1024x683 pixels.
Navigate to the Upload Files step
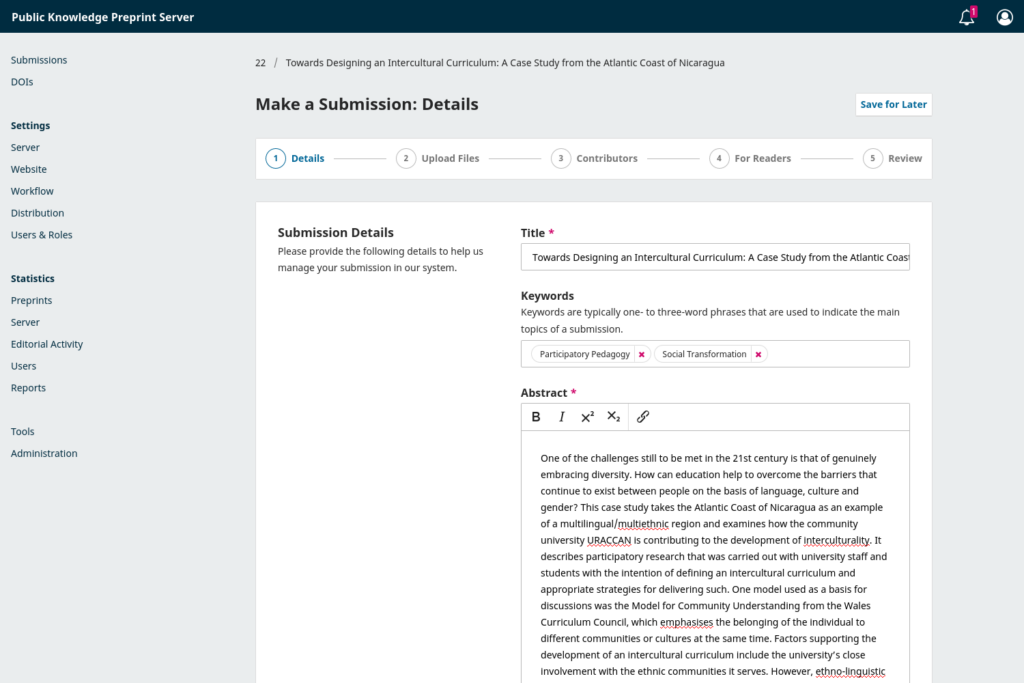(x=446, y=158)
